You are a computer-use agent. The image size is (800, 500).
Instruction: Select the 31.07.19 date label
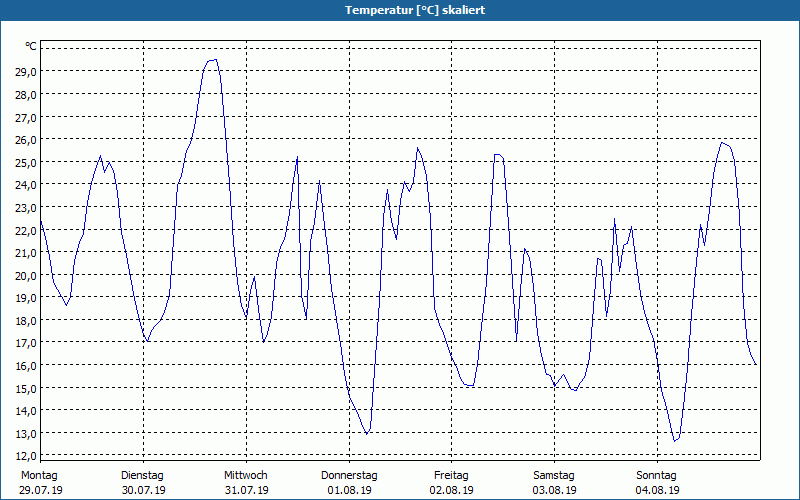point(246,490)
